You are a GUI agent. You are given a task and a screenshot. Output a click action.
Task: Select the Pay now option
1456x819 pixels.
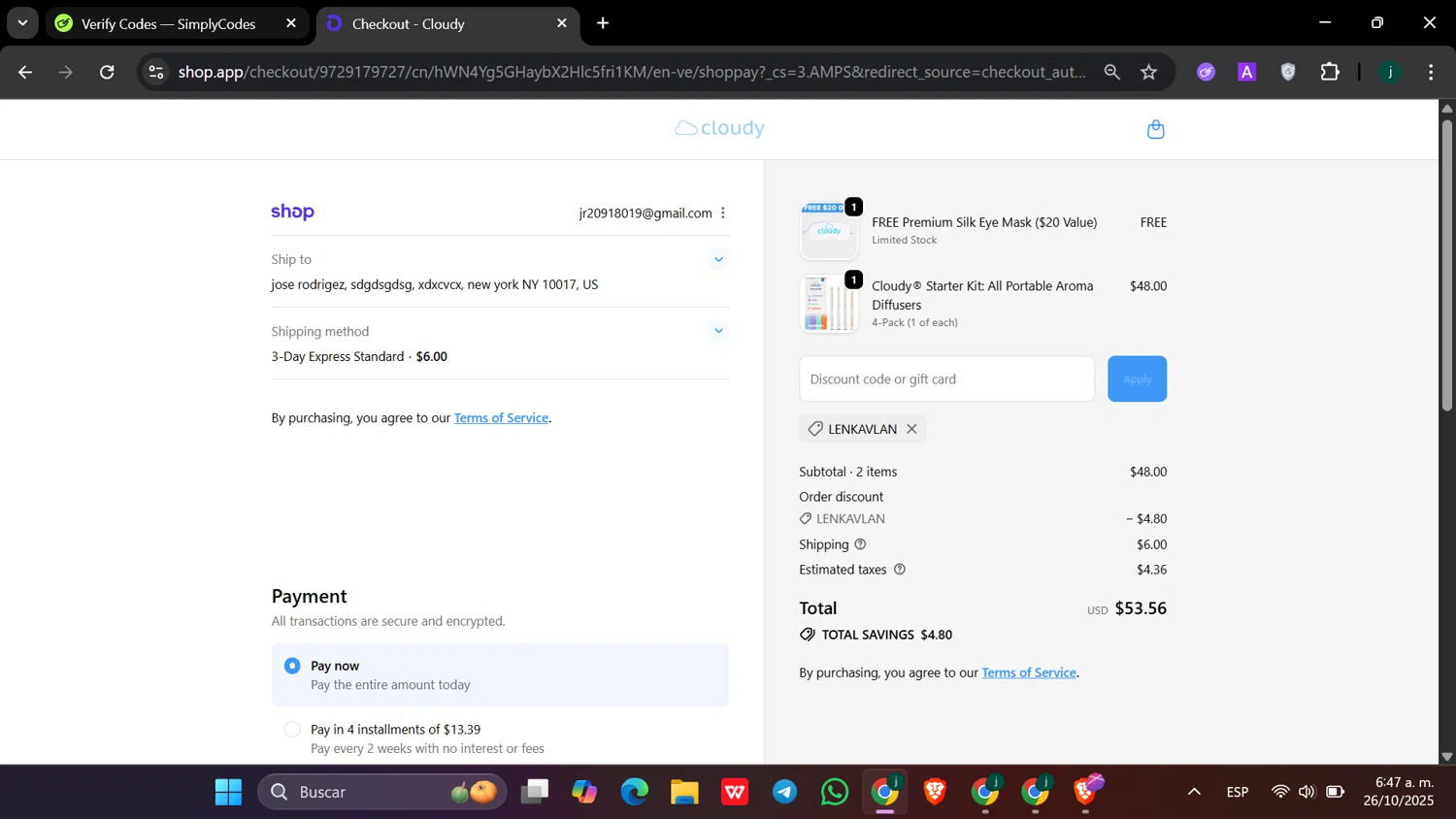(x=292, y=666)
